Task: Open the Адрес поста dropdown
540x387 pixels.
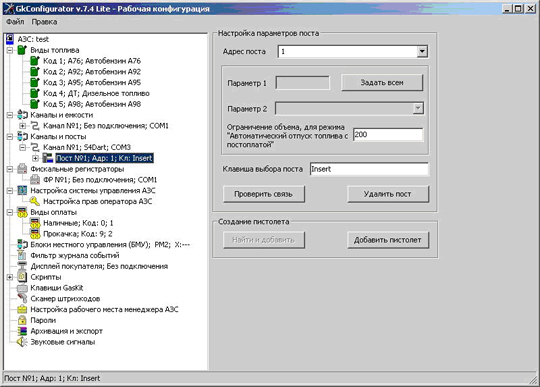Action: click(422, 52)
